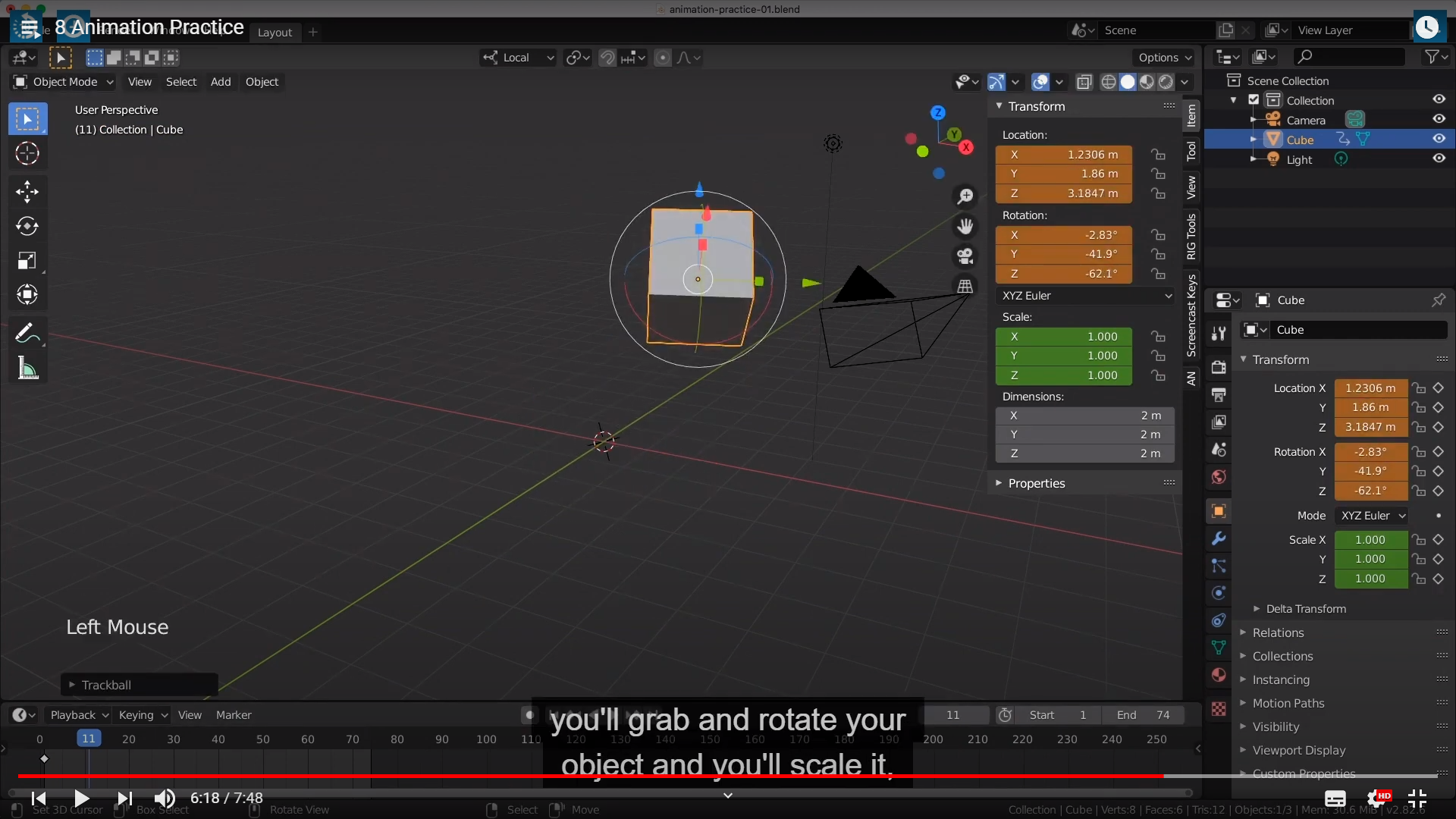Screen dimensions: 1456x819
Task: Click the End frame field
Action: click(x=1144, y=715)
